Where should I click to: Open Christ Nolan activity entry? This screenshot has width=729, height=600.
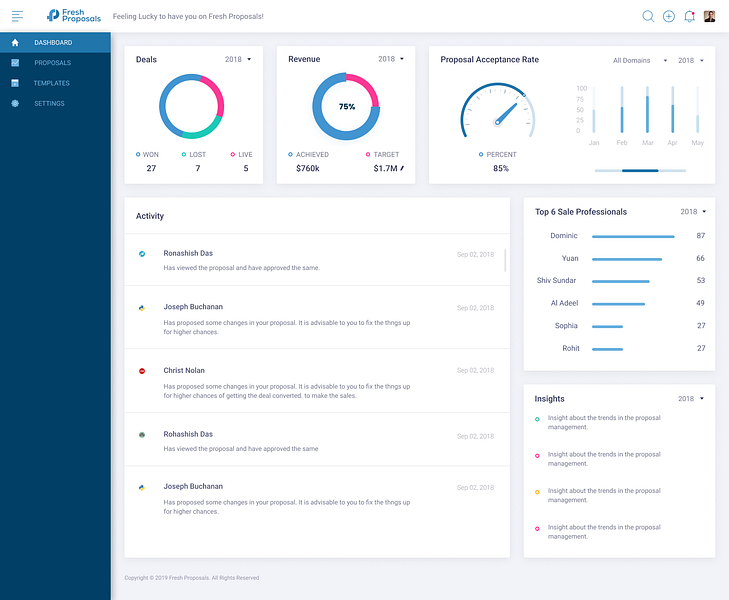[x=317, y=382]
